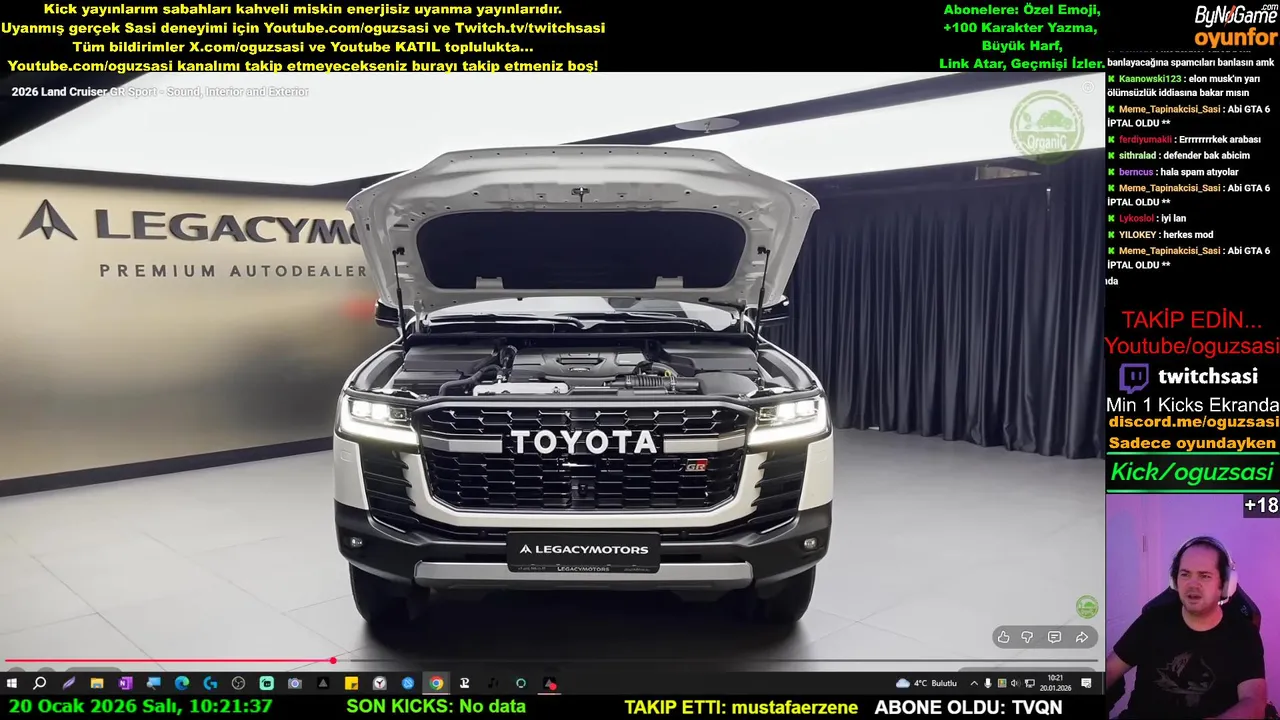This screenshot has height=720, width=1280.
Task: Click the Kick/oguzsasi green banner
Action: [1192, 472]
